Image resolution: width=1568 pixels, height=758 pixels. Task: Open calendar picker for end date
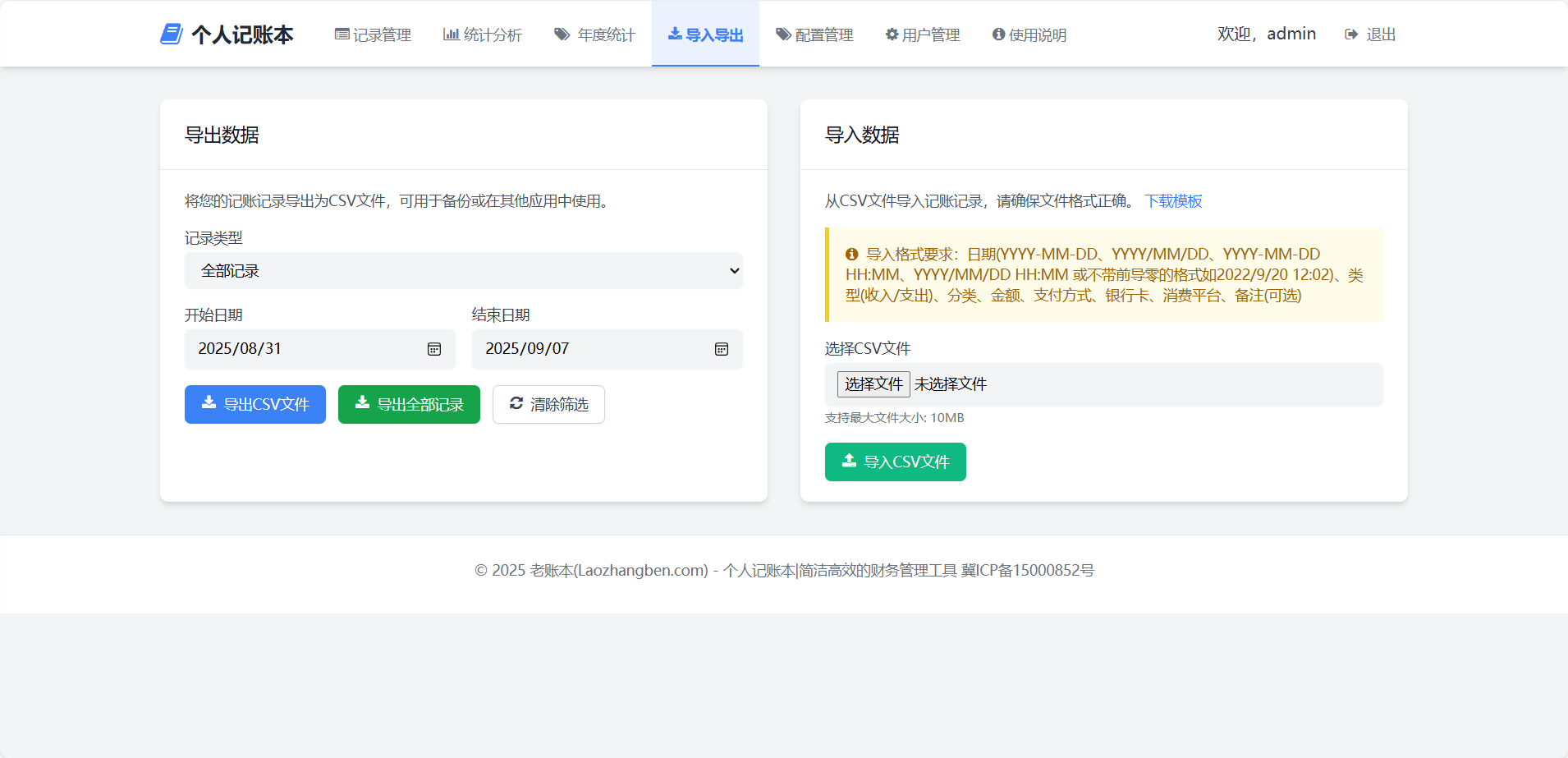click(x=722, y=349)
